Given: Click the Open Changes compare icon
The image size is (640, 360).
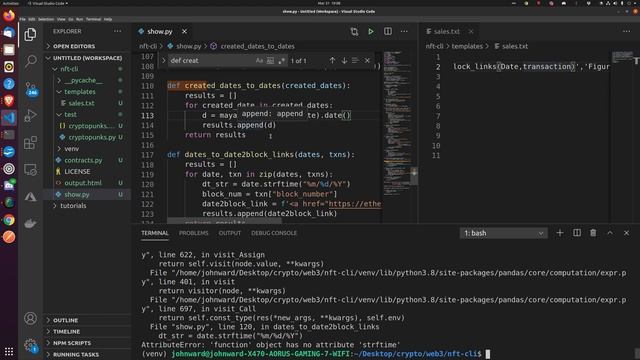Looking at the screenshot, I should point(354,31).
